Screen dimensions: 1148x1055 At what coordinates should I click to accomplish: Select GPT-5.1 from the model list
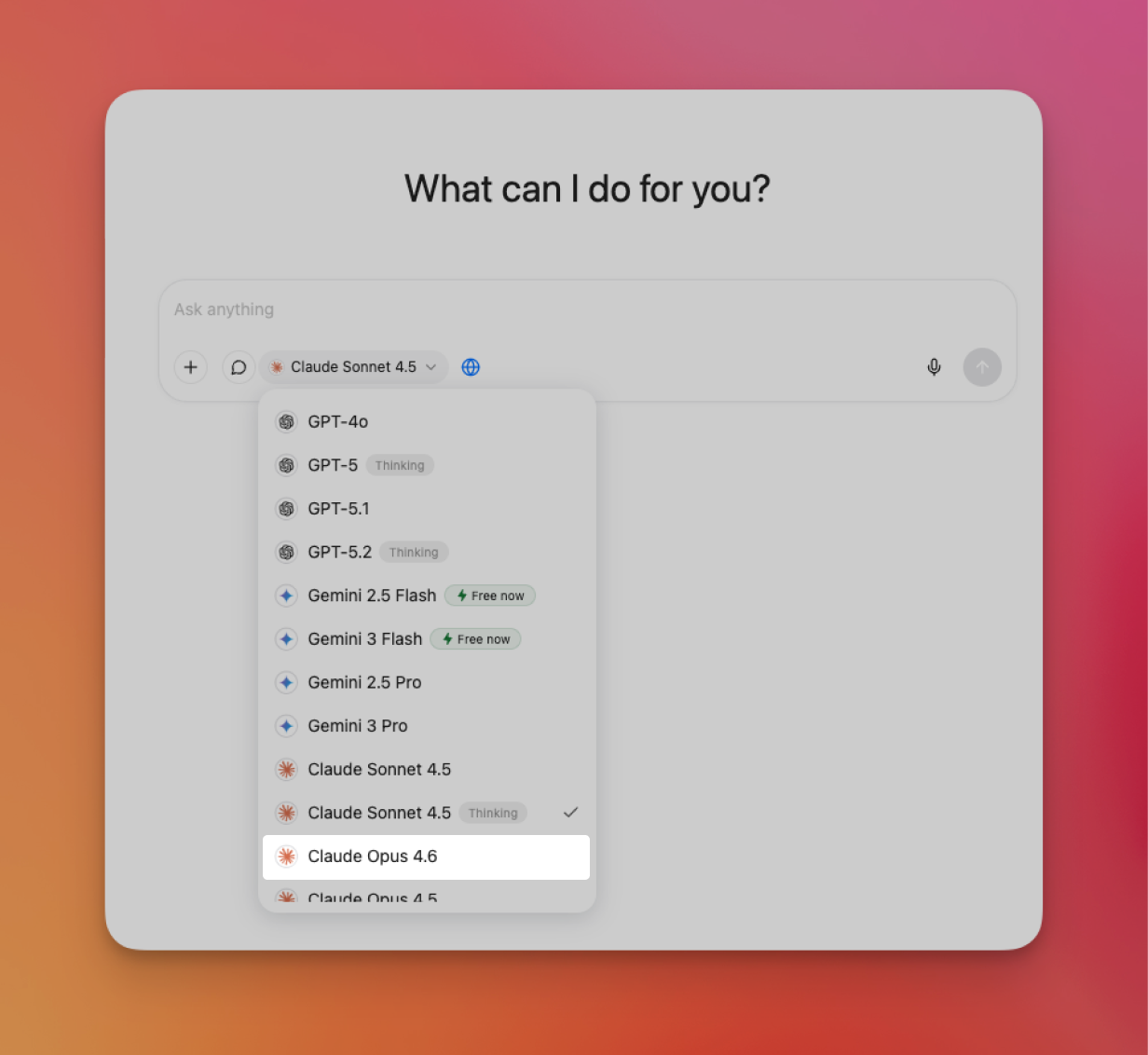427,509
